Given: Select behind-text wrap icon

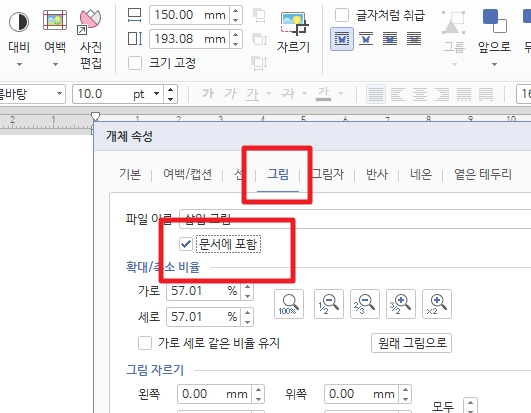Looking at the screenshot, I should click(390, 39).
